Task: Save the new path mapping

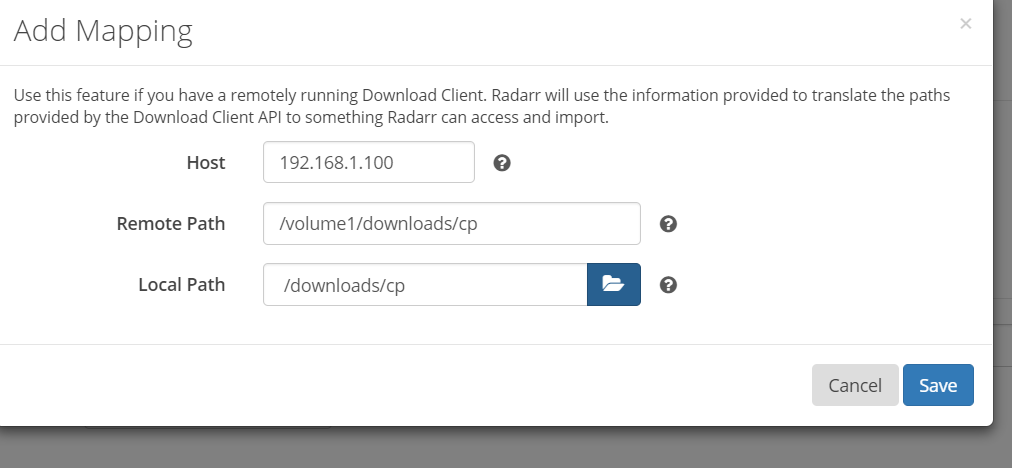Action: [x=938, y=385]
